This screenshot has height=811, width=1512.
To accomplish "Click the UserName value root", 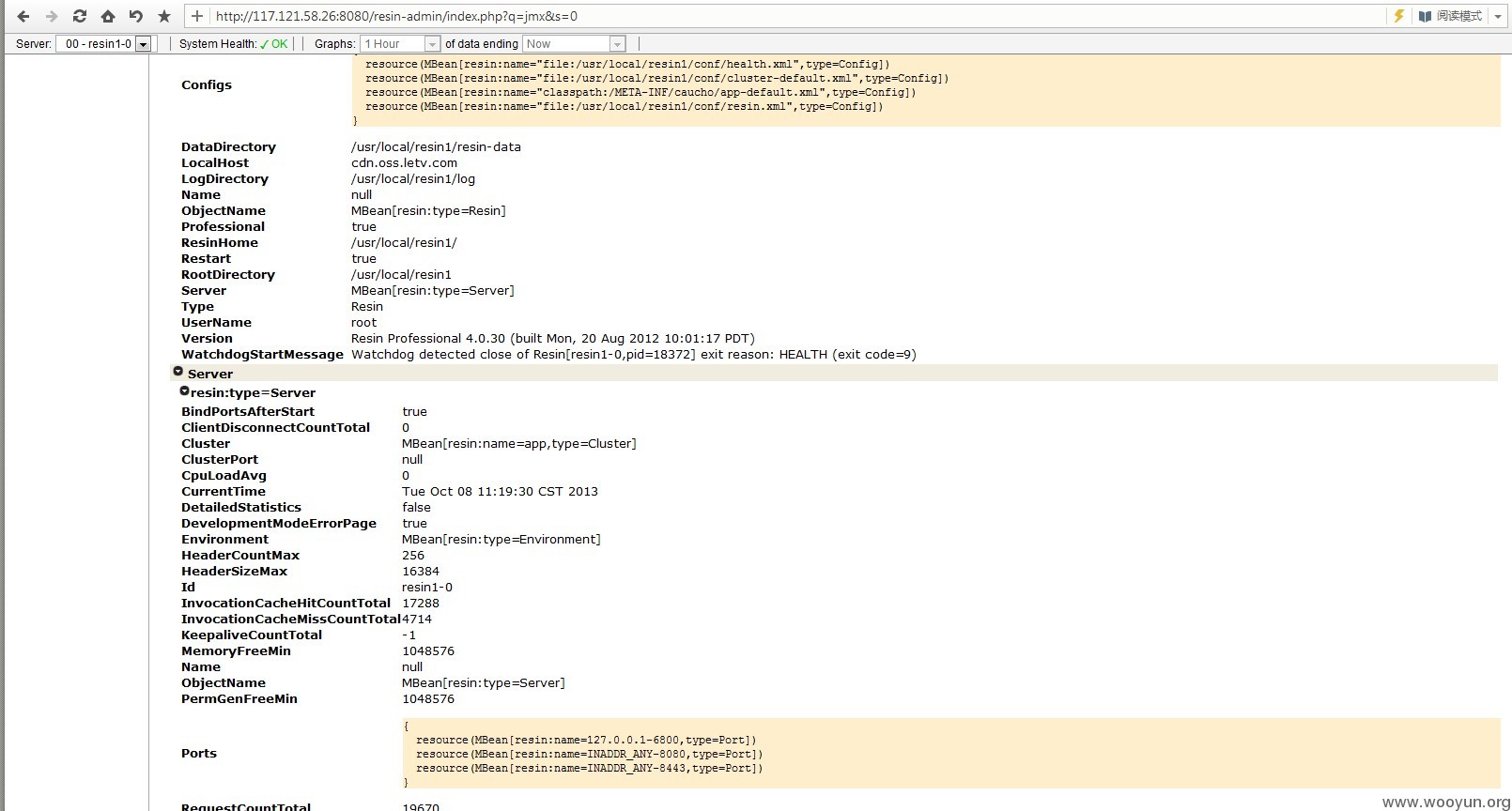I will (x=363, y=322).
